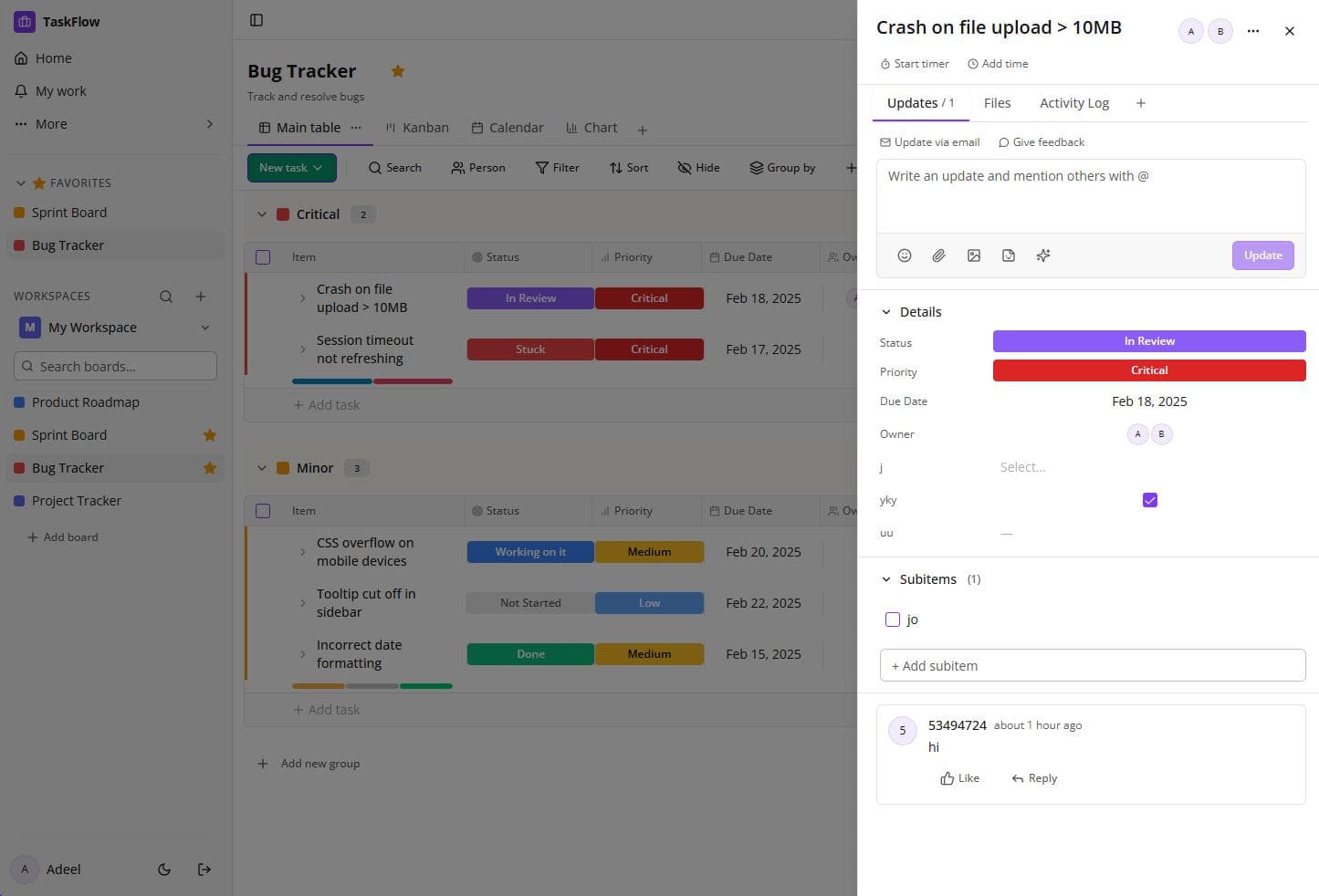This screenshot has width=1319, height=896.
Task: Start the timer for this task
Action: 914,63
